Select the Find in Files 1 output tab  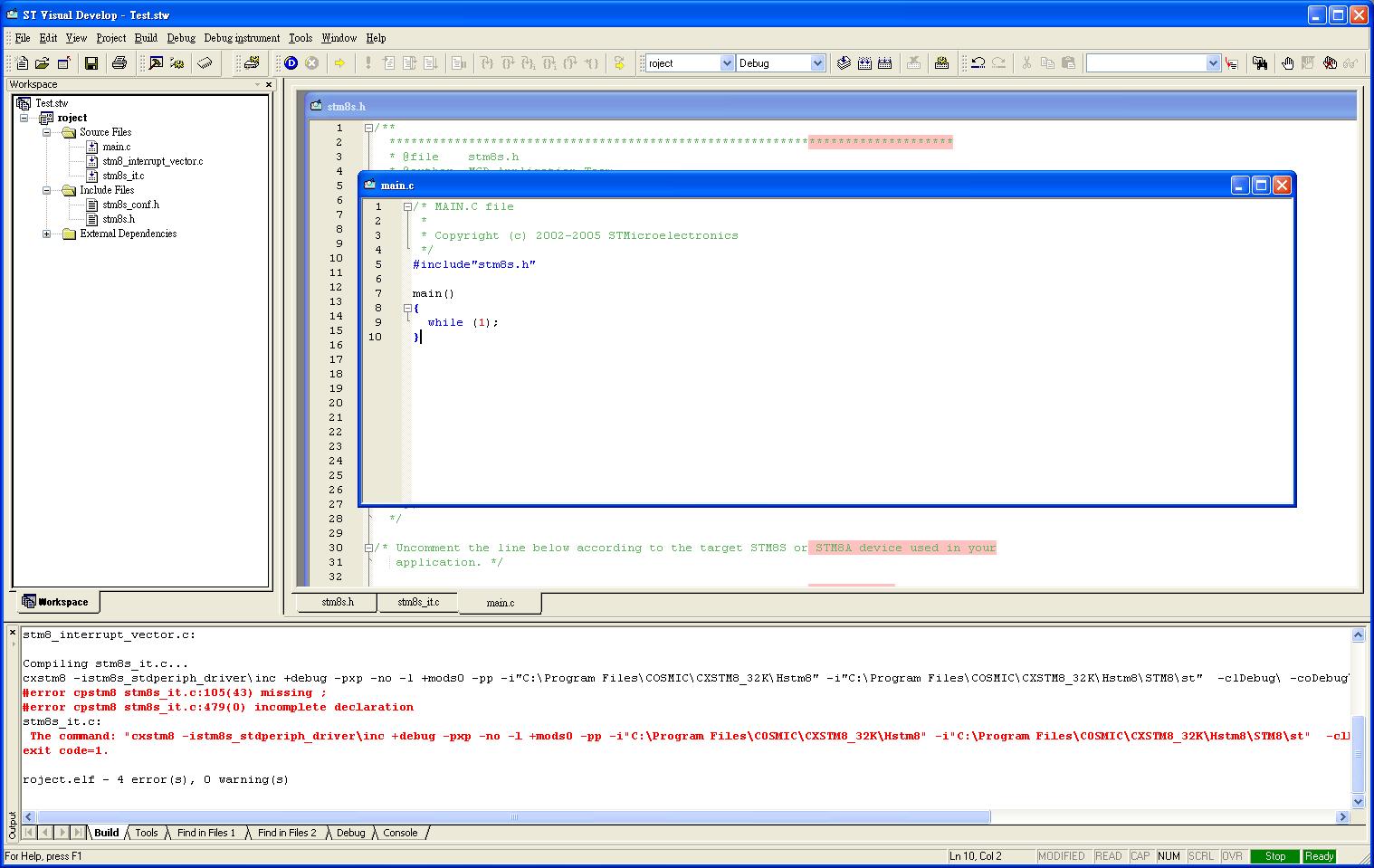pos(206,833)
